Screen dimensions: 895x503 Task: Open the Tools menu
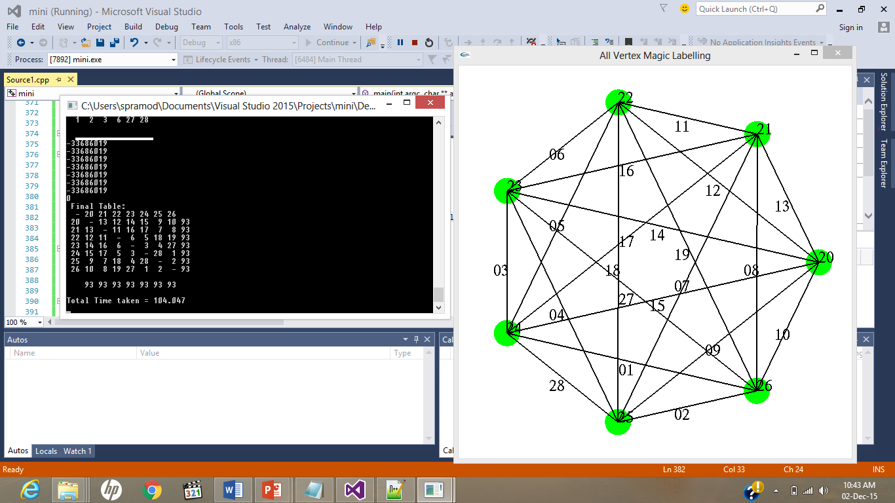point(233,27)
